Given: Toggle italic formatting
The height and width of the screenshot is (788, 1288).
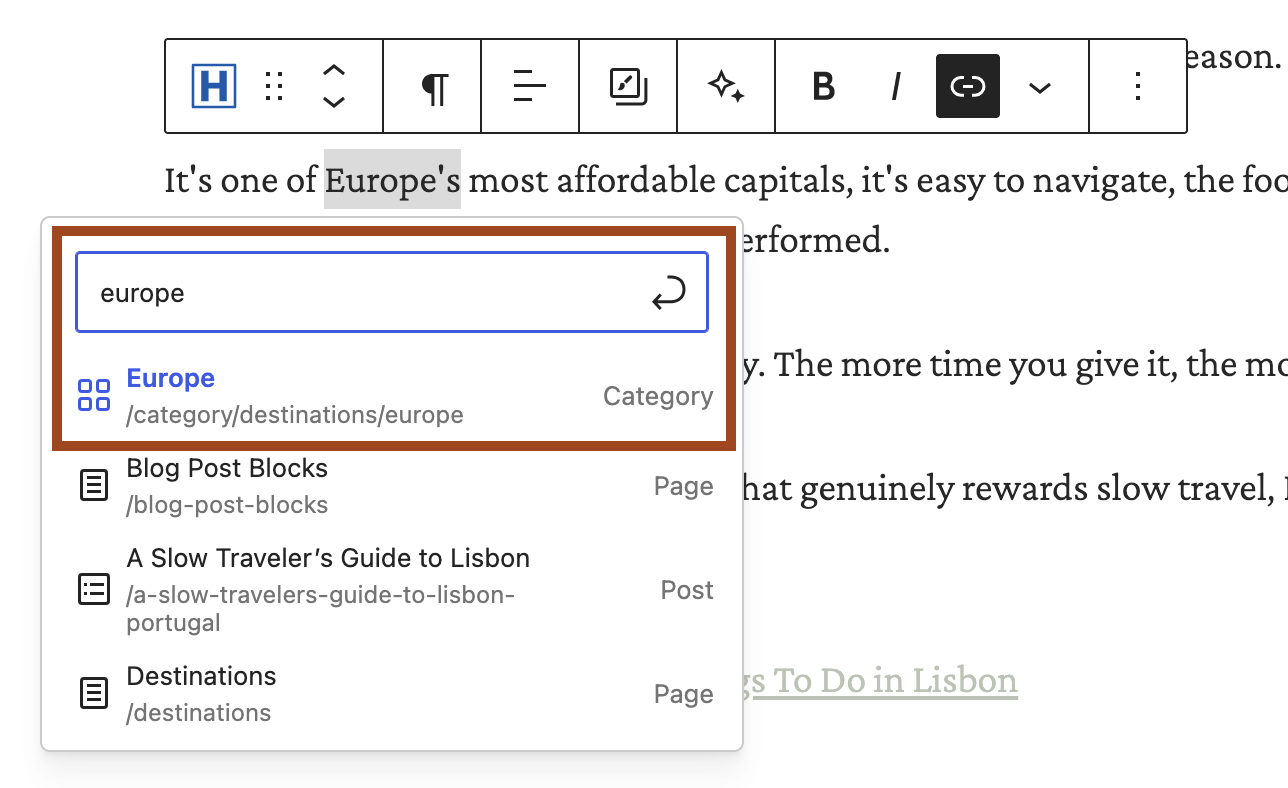Looking at the screenshot, I should click(896, 87).
